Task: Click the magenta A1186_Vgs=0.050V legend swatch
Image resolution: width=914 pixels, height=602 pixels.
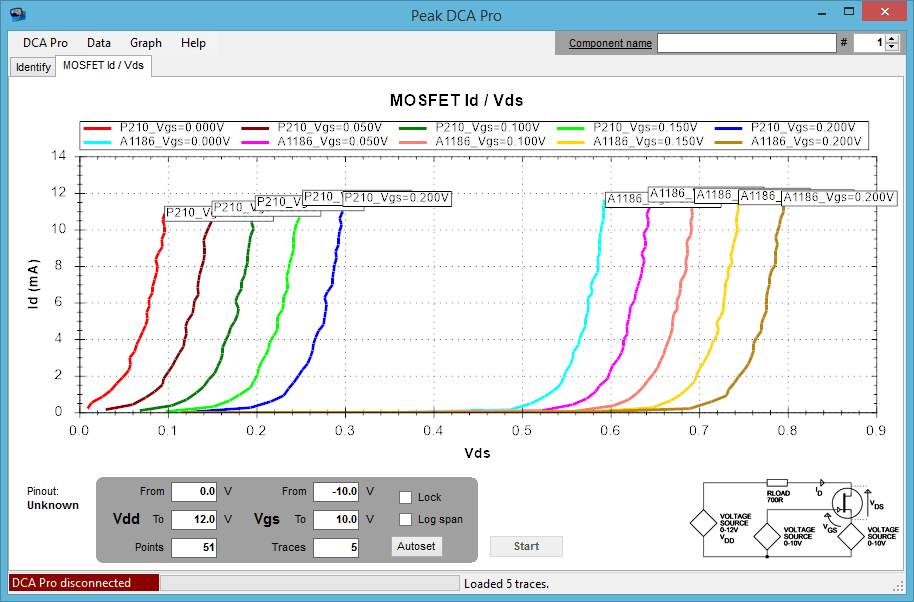Action: pyautogui.click(x=255, y=142)
